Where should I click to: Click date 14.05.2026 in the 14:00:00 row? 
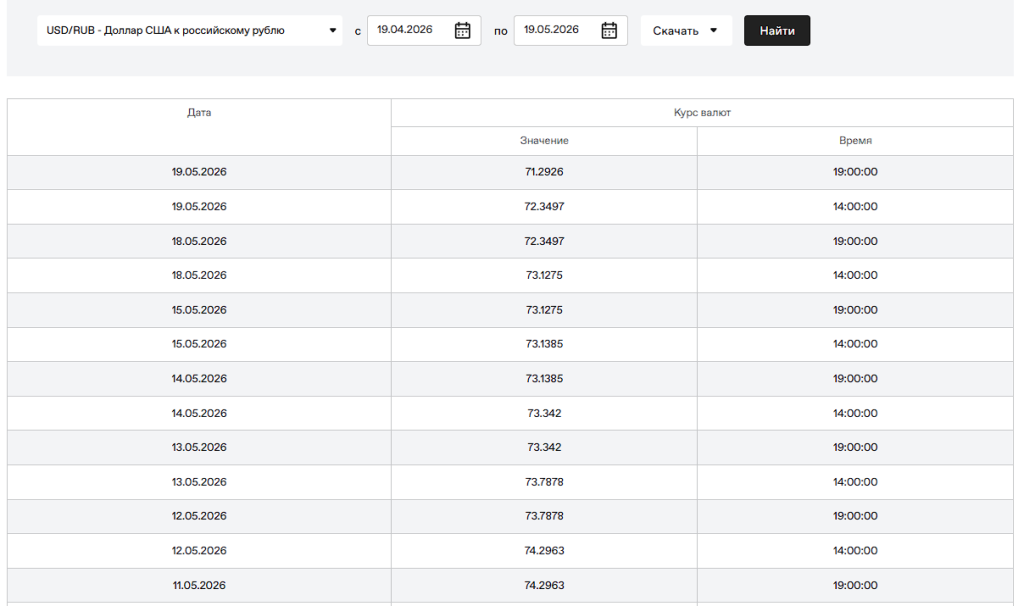199,413
